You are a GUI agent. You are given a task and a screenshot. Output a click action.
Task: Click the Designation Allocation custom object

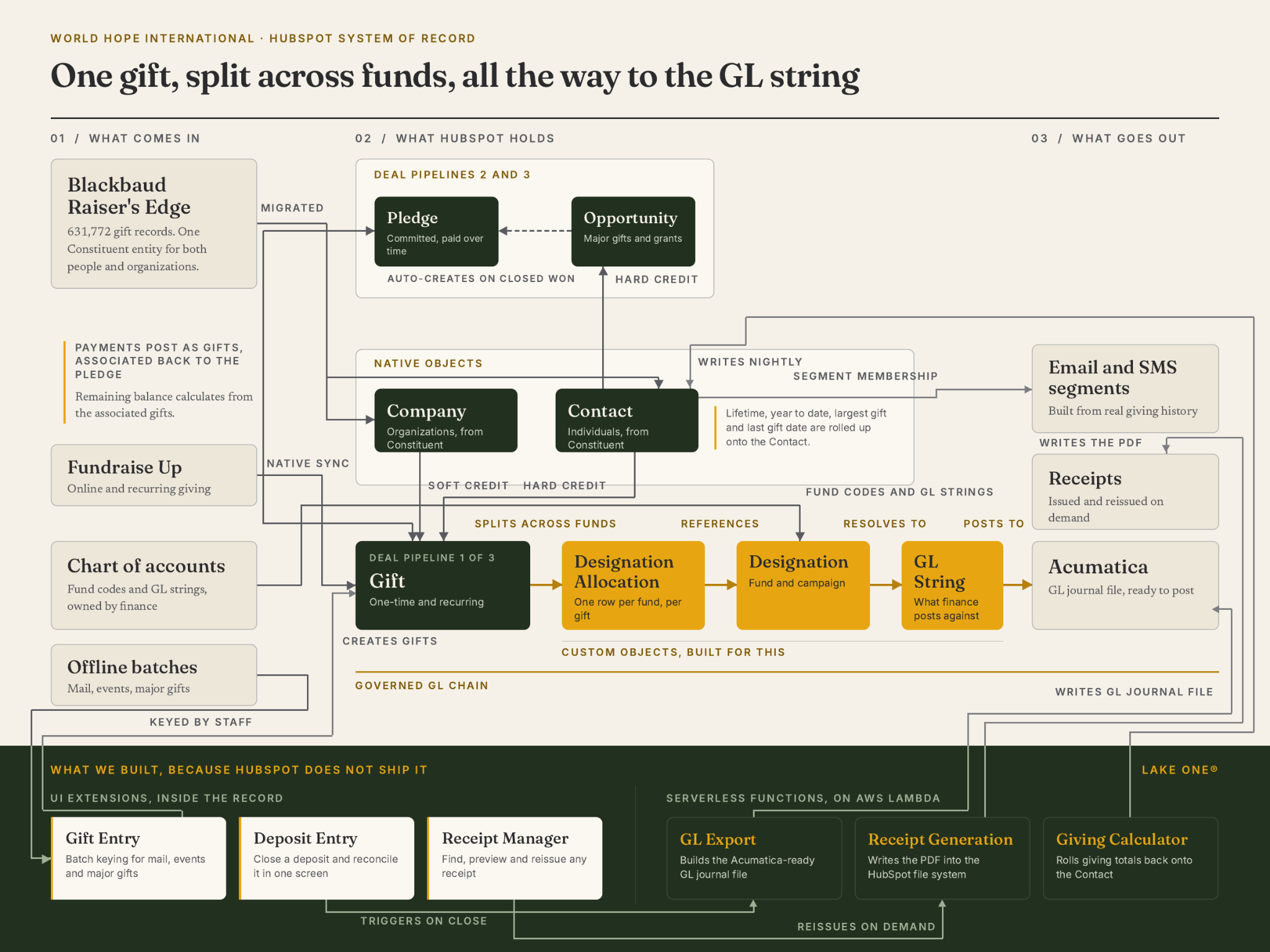coord(633,585)
